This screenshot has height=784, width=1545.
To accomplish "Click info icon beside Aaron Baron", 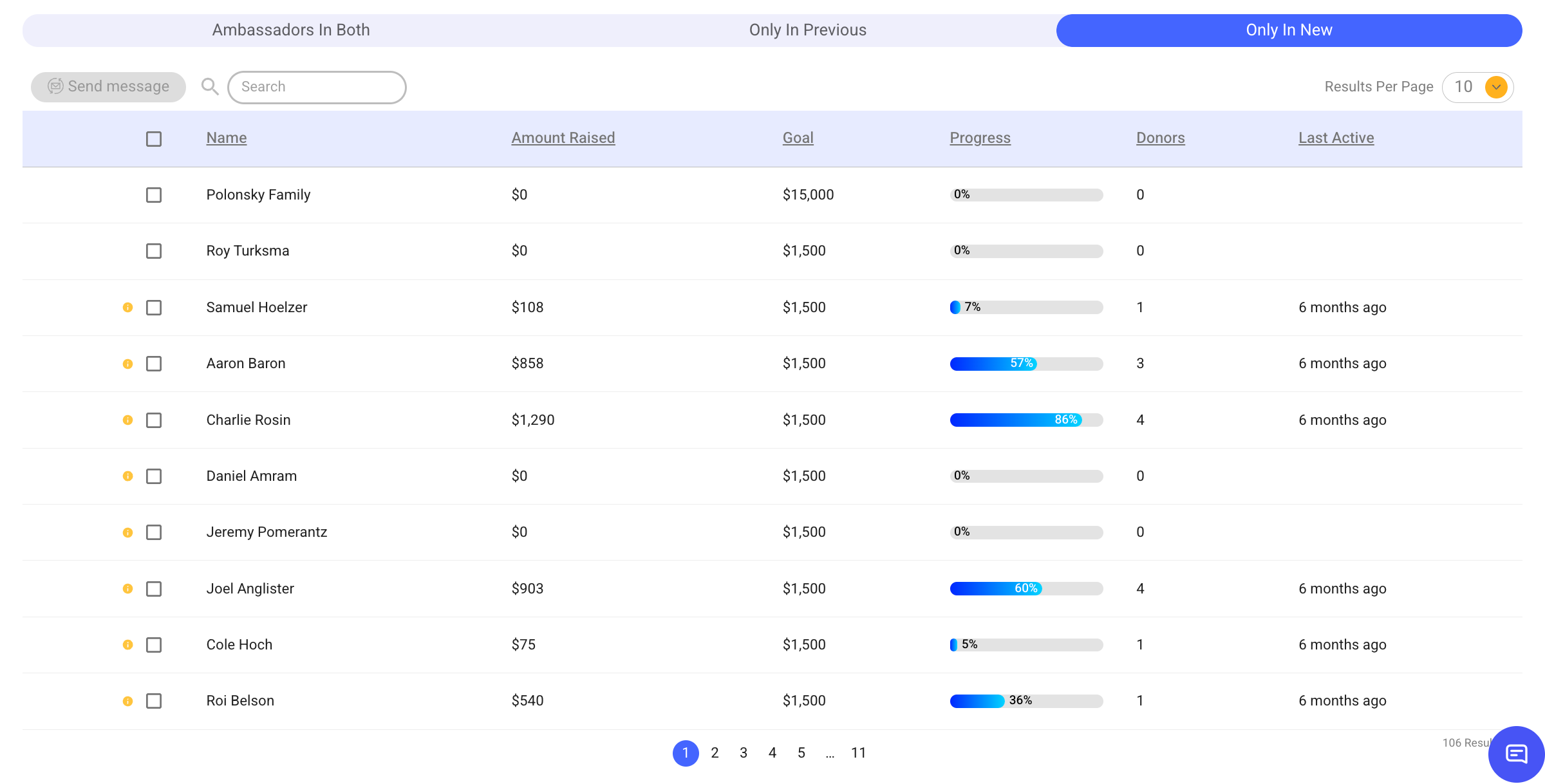I will coord(128,364).
